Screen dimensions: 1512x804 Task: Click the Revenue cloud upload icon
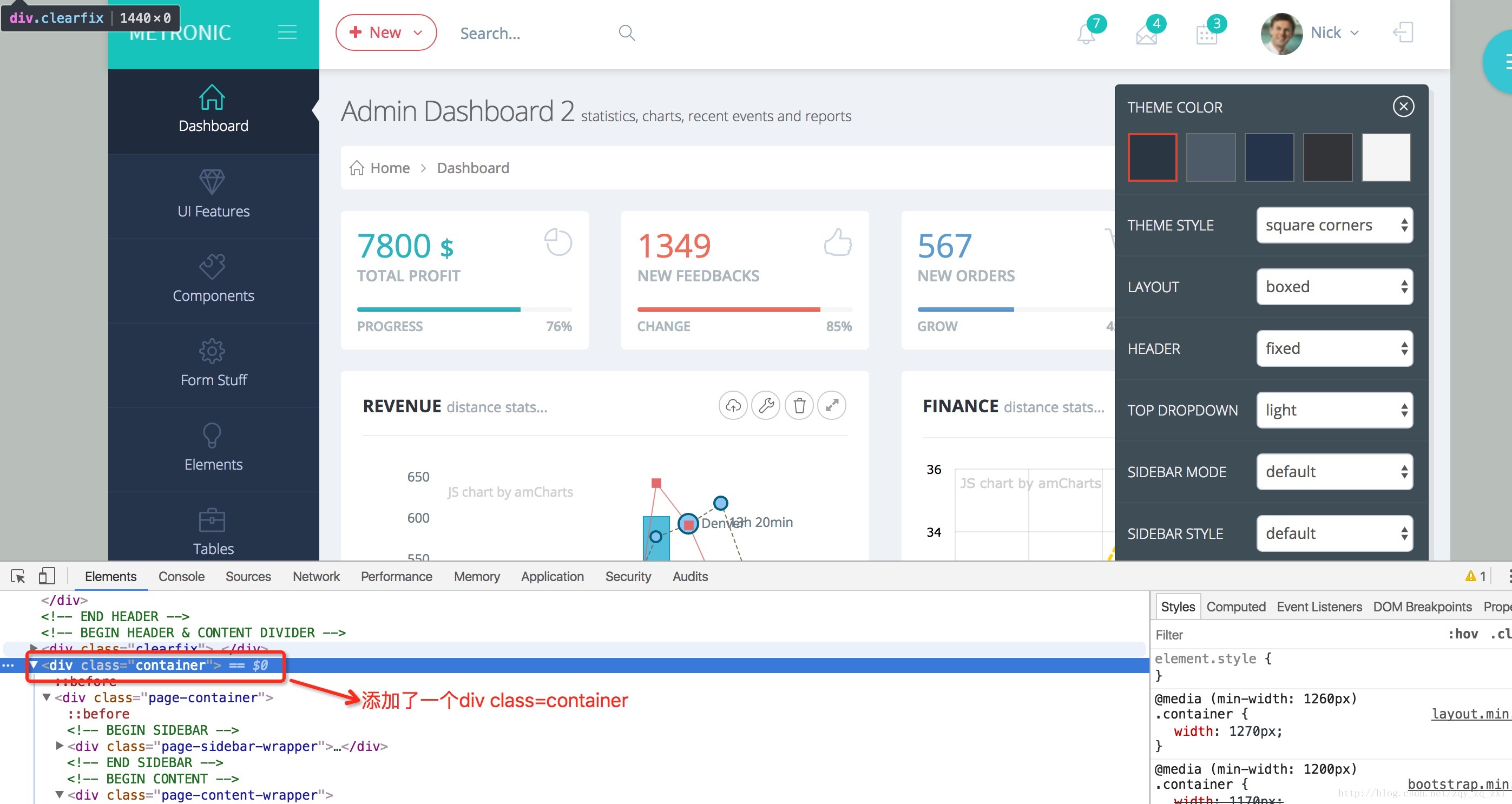[x=733, y=406]
